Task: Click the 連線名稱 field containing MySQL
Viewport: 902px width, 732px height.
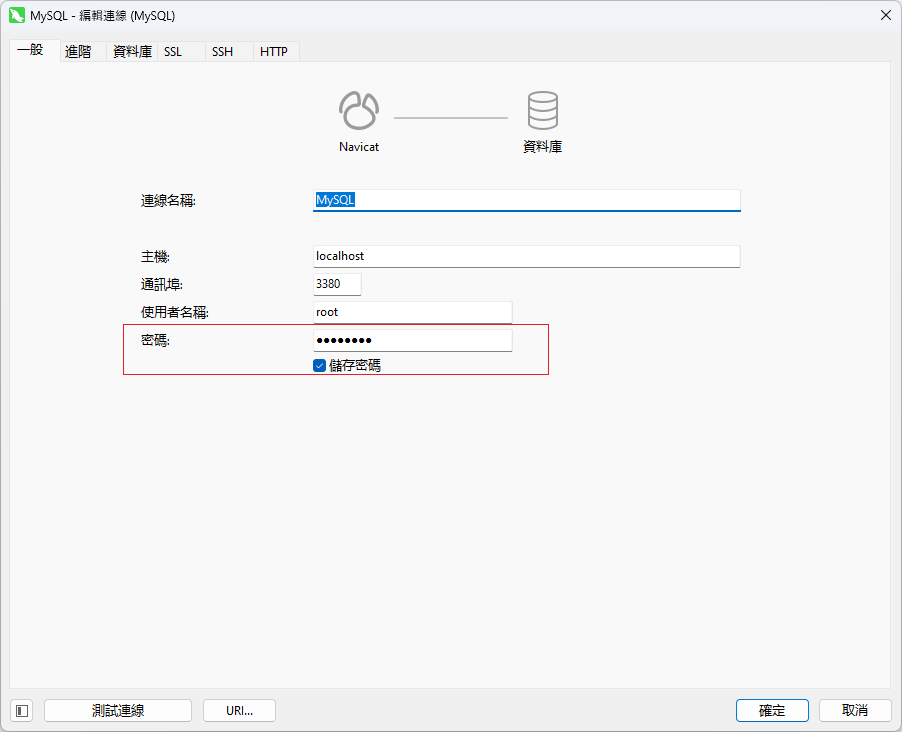Action: 526,200
